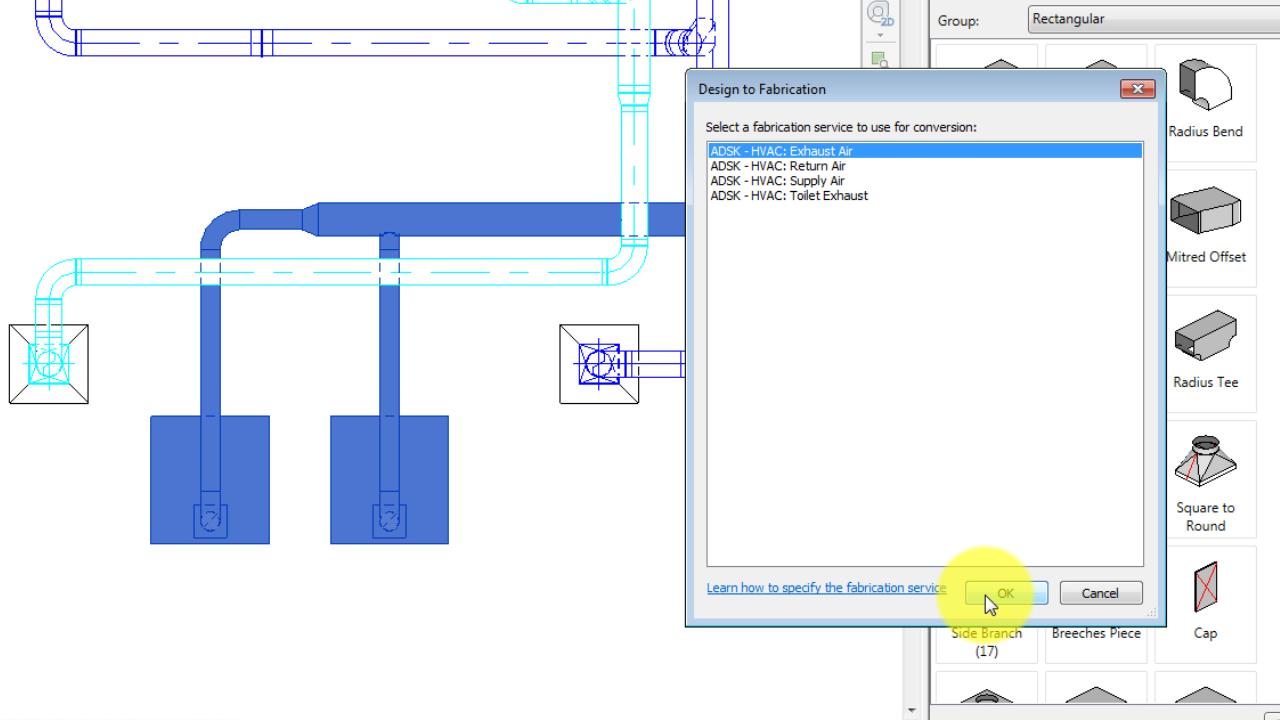Image resolution: width=1280 pixels, height=720 pixels.
Task: Pick the Side Branch (17) part
Action: point(986,642)
